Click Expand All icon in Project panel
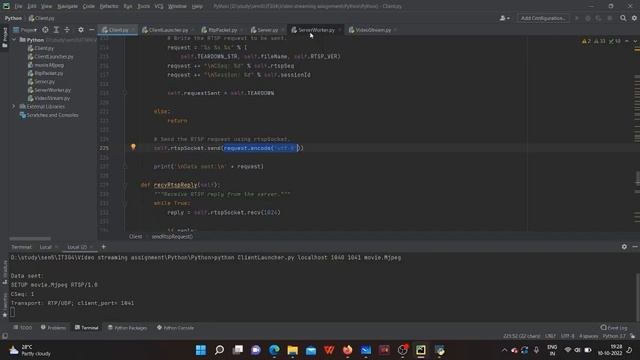 pos(56,30)
